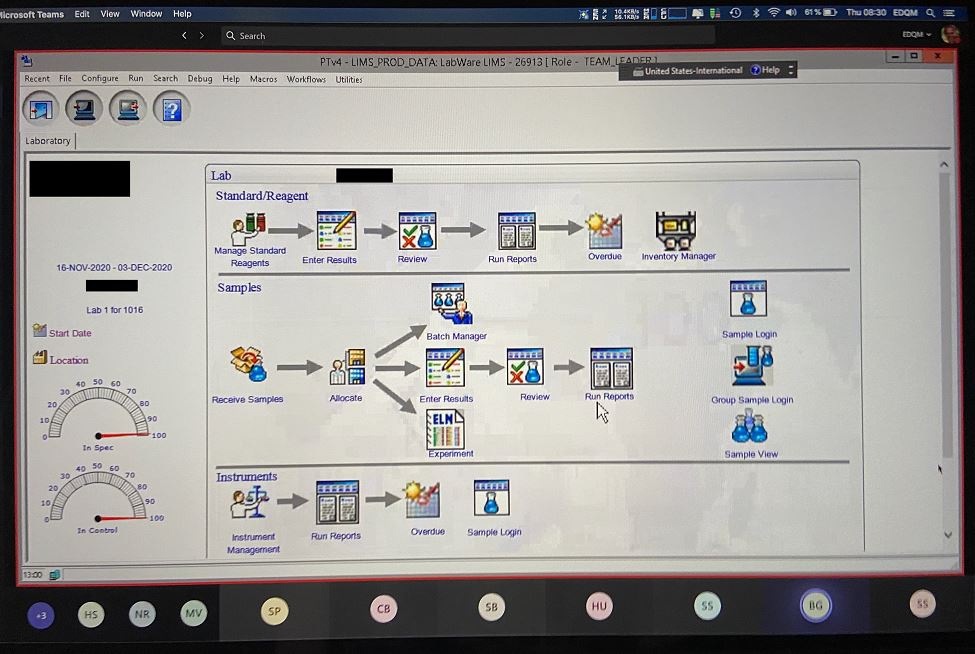Open the Configure menu

click(x=99, y=79)
